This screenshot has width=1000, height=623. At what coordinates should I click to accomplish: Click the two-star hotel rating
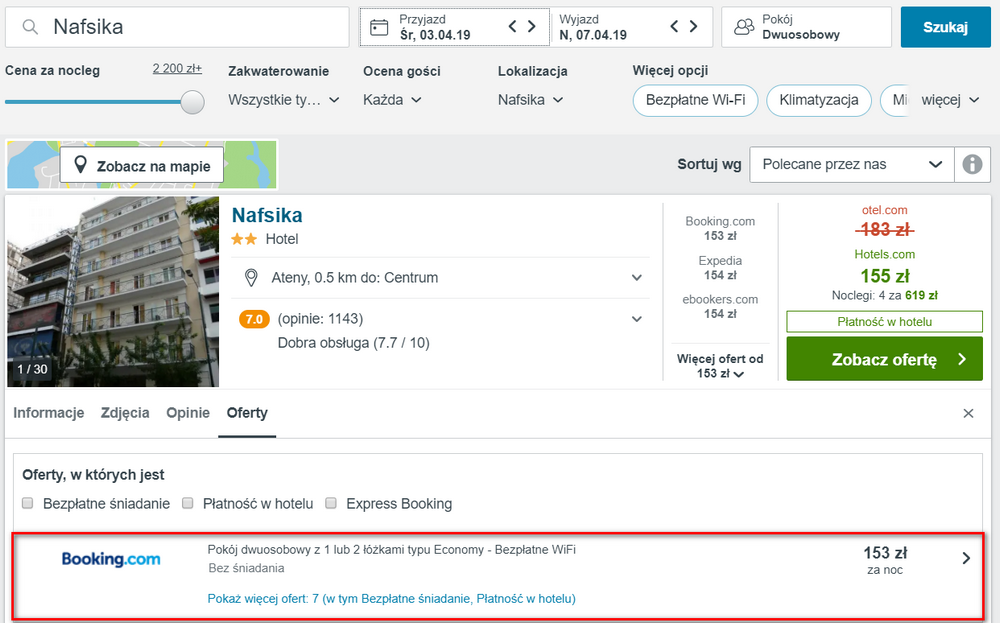(244, 239)
